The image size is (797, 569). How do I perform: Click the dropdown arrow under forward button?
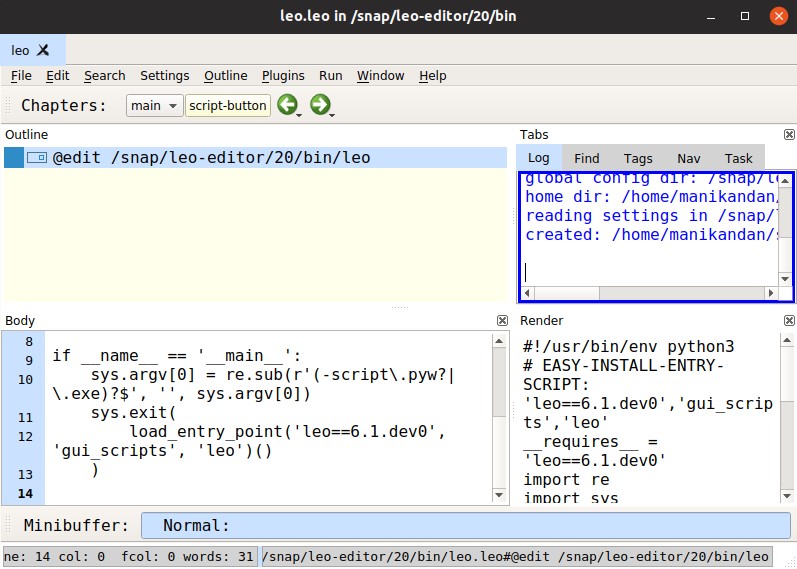(x=332, y=116)
